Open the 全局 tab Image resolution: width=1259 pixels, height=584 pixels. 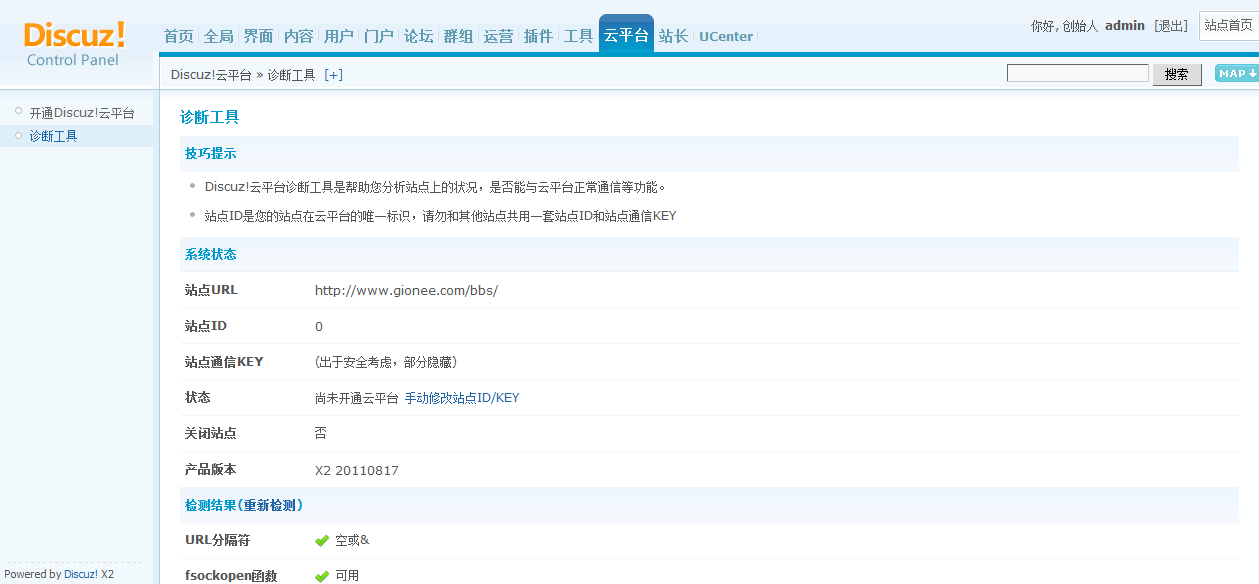(x=218, y=36)
